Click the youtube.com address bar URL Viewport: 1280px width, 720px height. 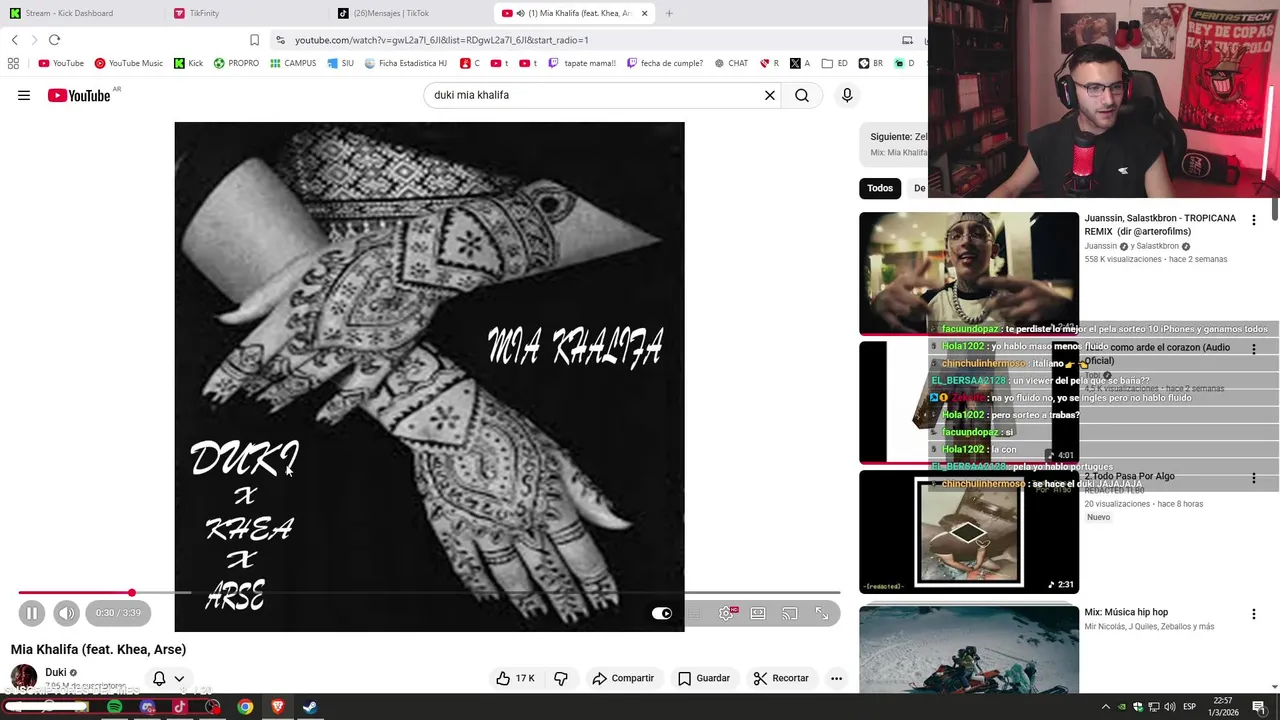441,40
